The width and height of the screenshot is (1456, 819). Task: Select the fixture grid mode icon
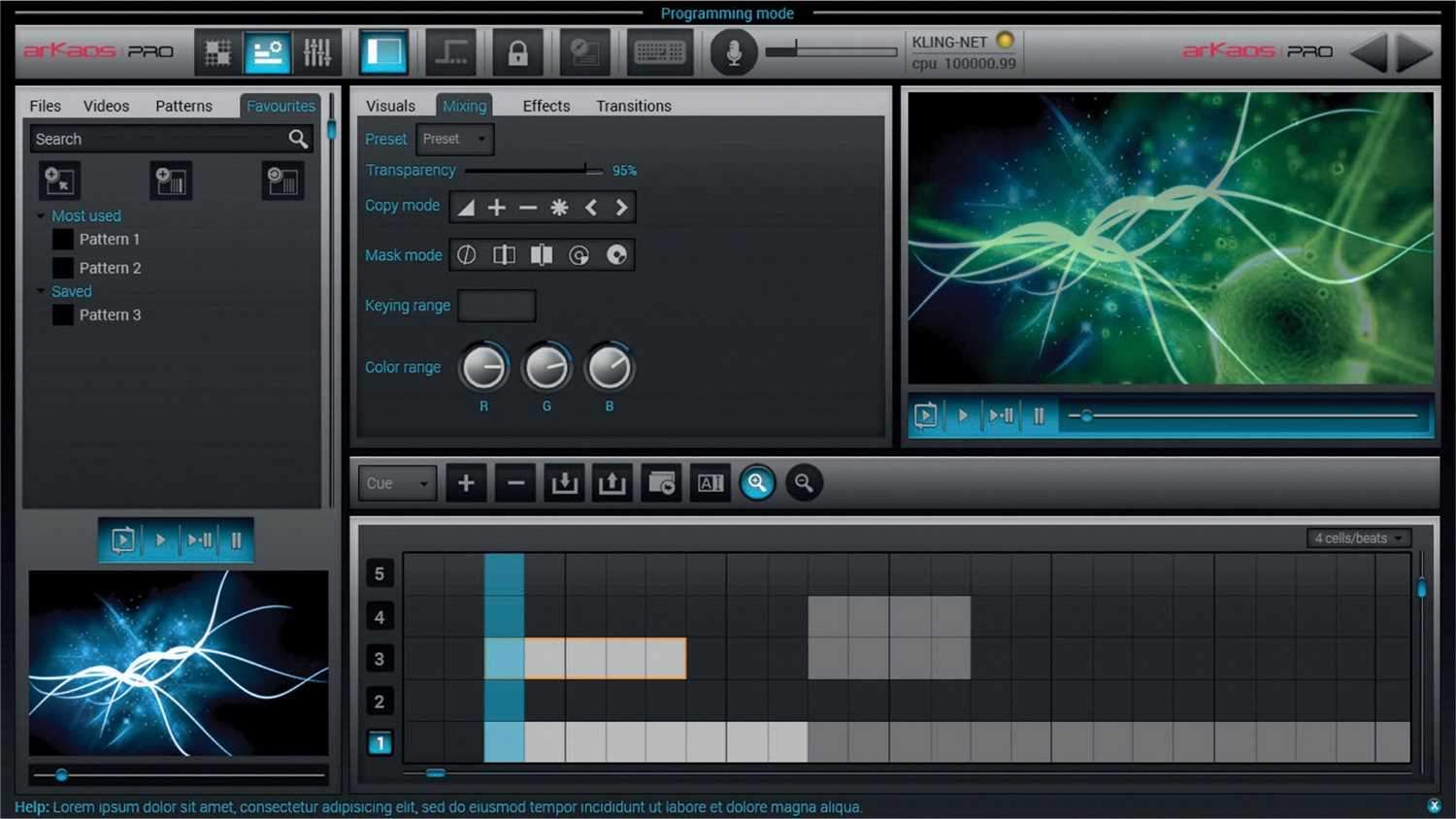tap(217, 51)
